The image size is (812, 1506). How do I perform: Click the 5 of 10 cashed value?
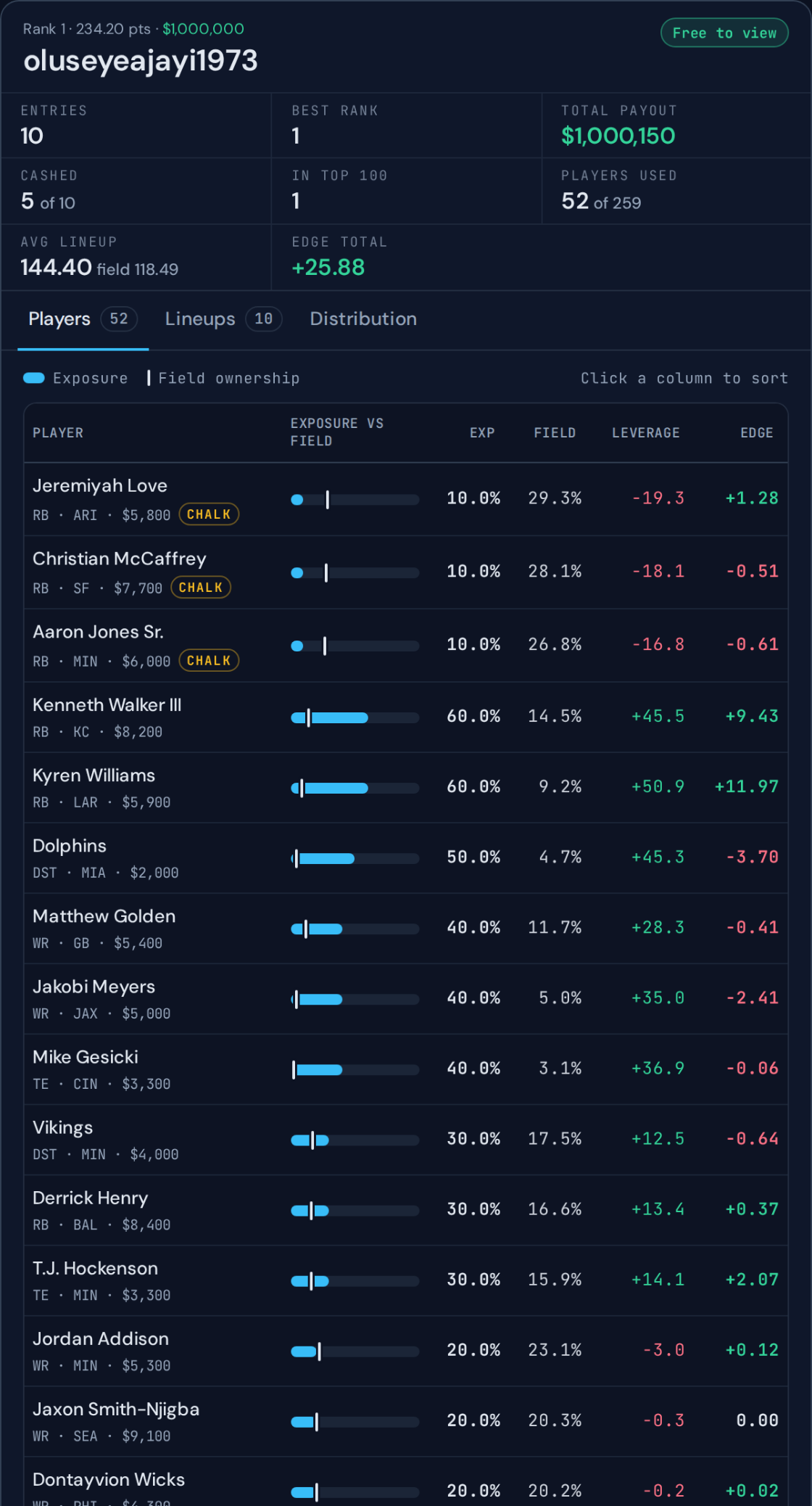[48, 202]
